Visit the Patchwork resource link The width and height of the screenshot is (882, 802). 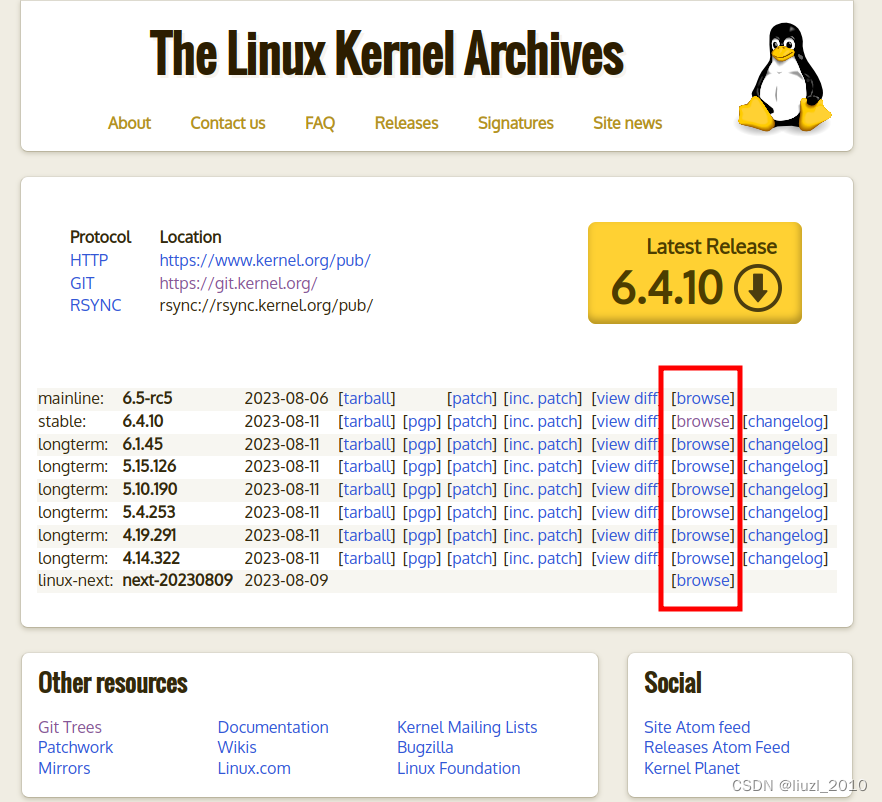(x=76, y=747)
